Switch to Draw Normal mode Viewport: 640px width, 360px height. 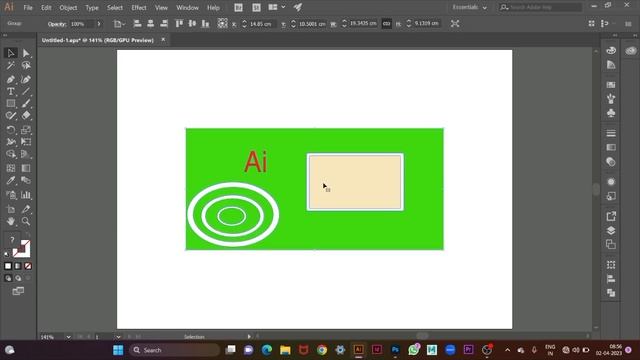coord(8,278)
